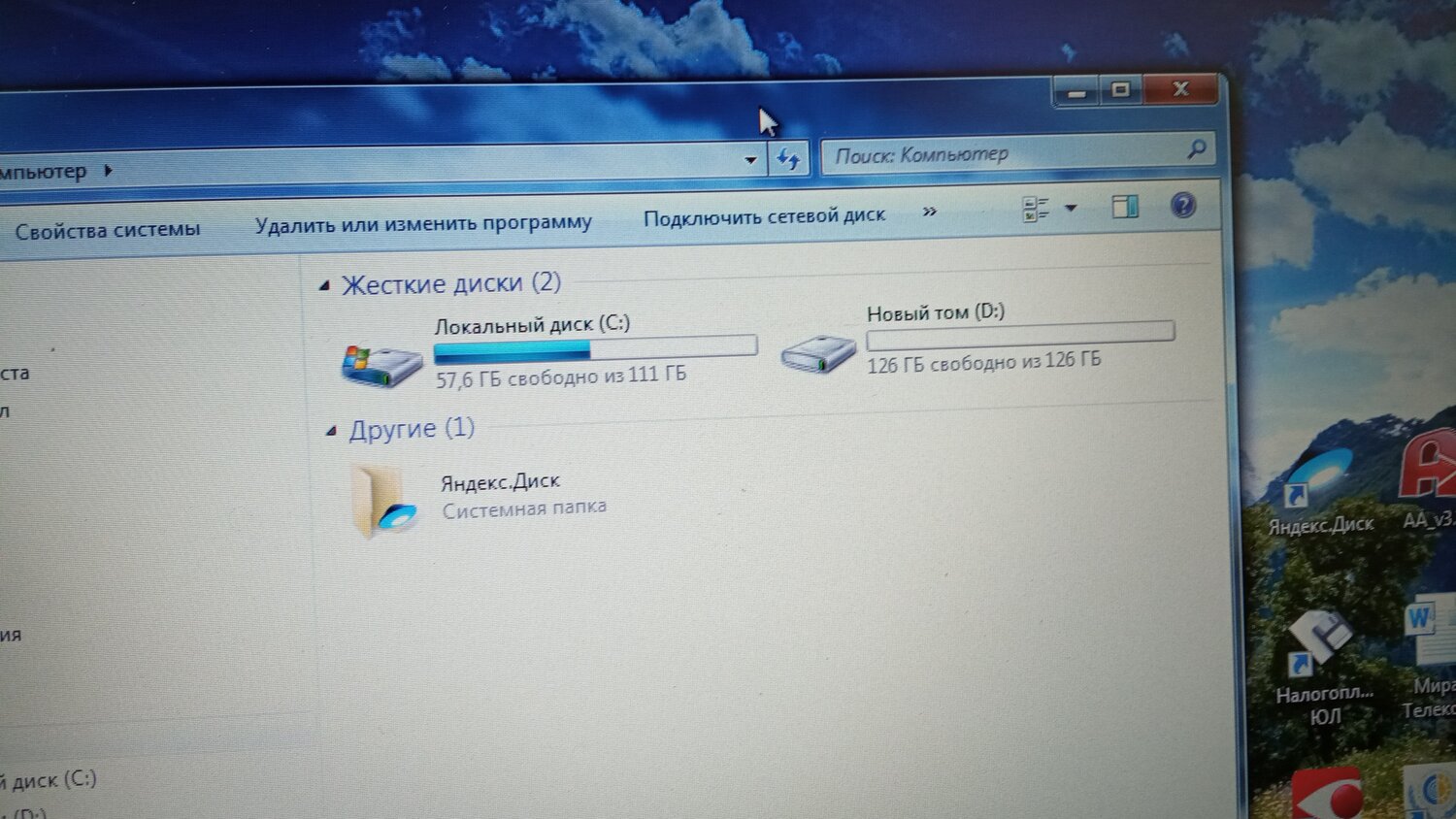This screenshot has width=1456, height=819.
Task: Select Локальный диск (C:) drive icon
Action: click(x=381, y=364)
